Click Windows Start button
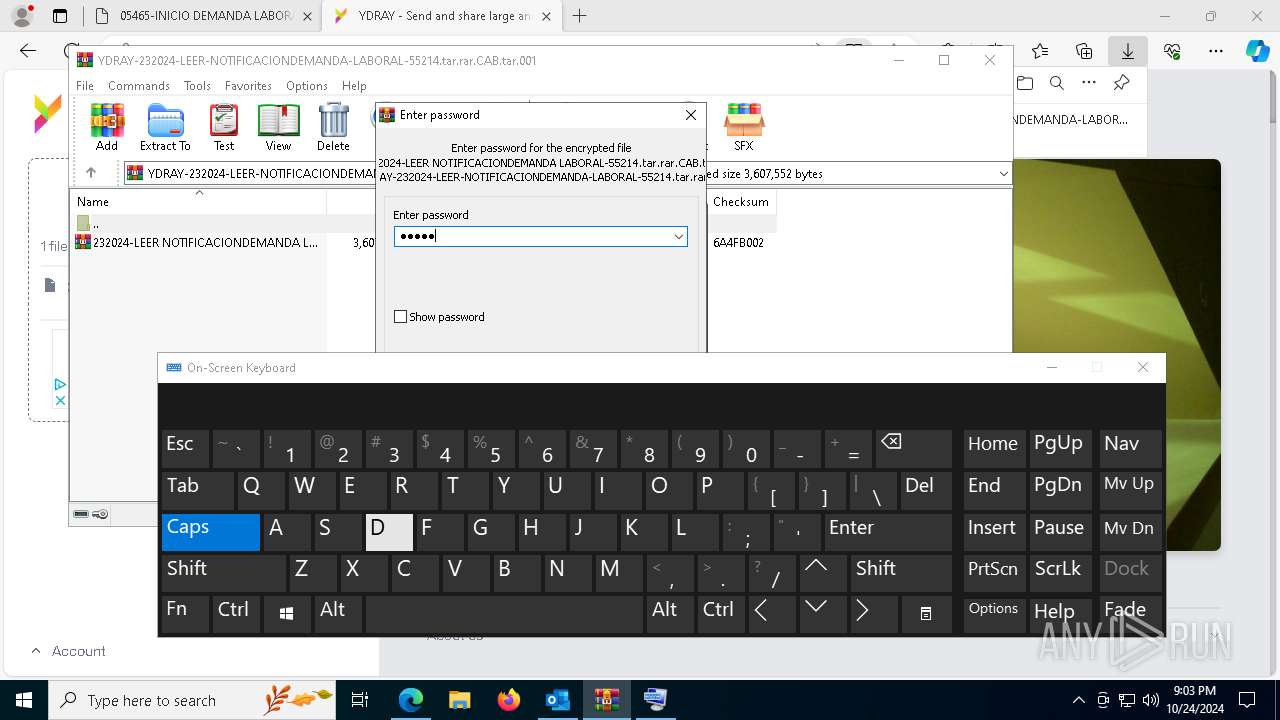The width and height of the screenshot is (1280, 720). (x=24, y=700)
